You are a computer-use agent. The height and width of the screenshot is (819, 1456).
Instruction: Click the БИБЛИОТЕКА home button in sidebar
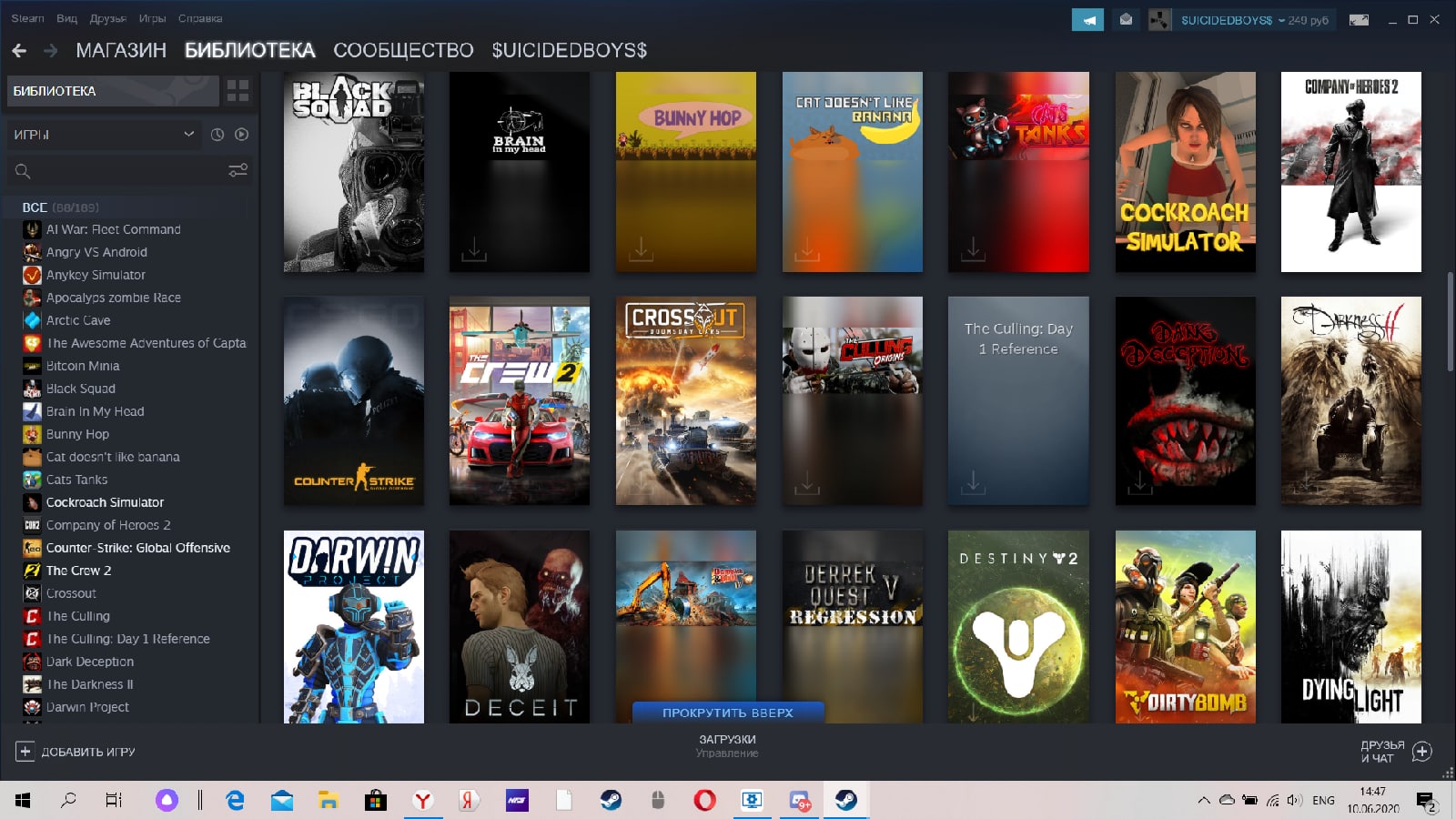[x=113, y=91]
